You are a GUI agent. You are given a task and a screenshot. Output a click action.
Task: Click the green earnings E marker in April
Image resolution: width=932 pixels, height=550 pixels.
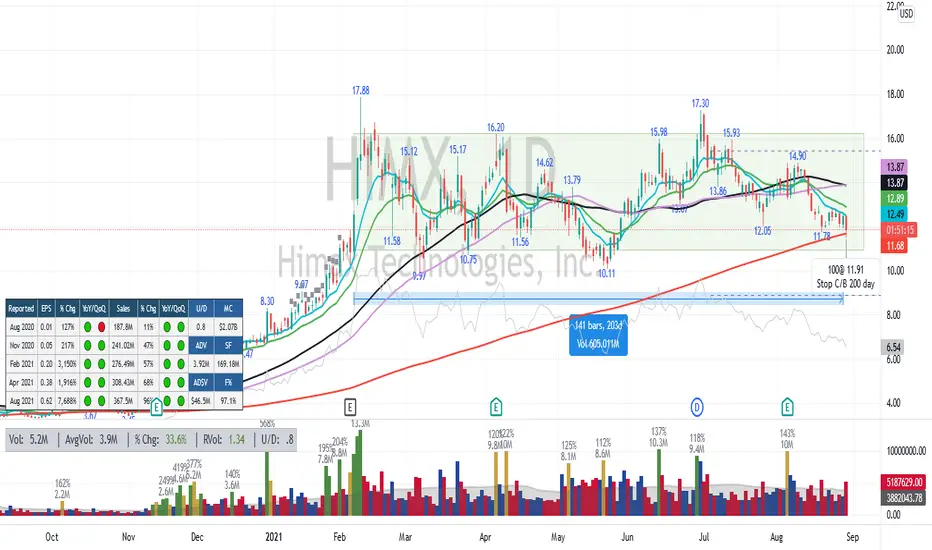coord(496,407)
